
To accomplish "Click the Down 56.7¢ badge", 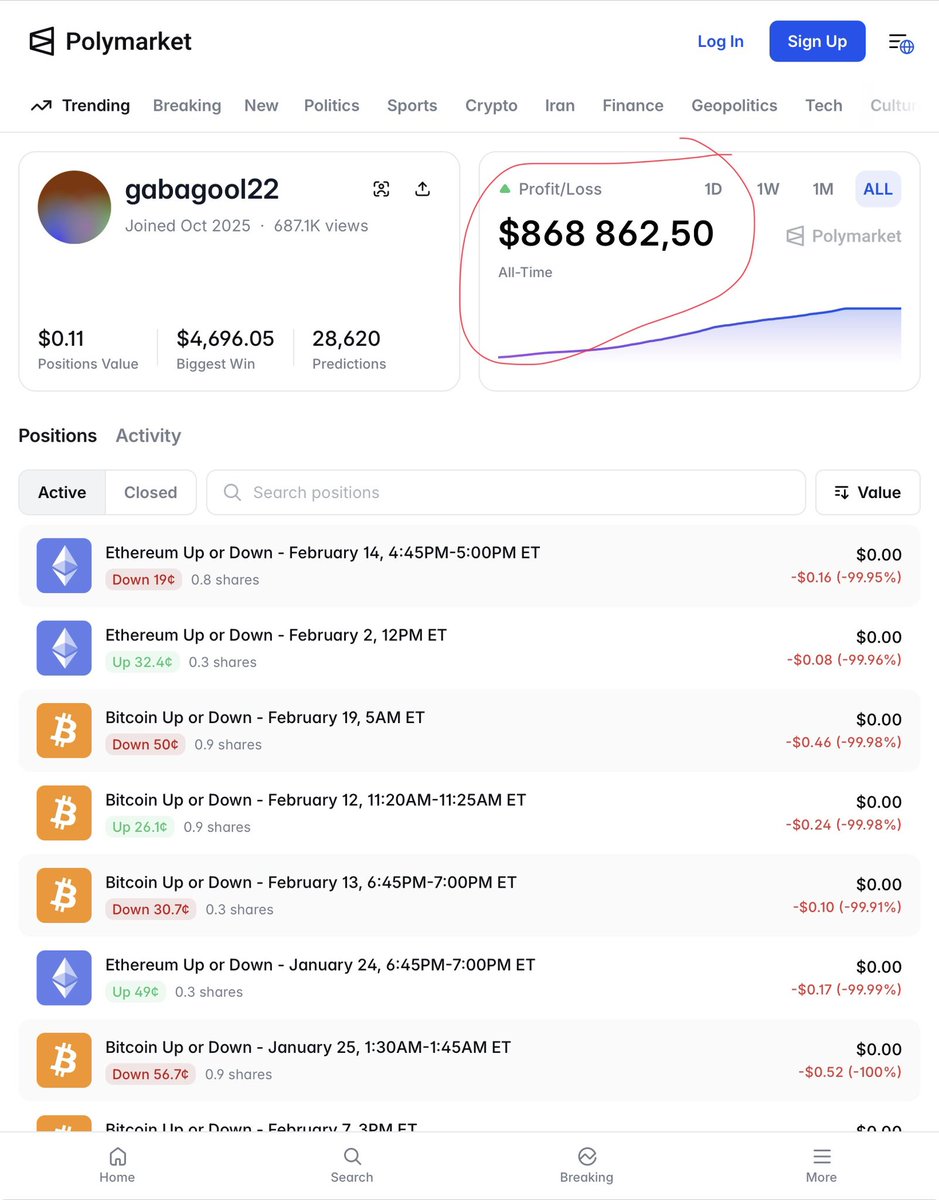I will [151, 1075].
